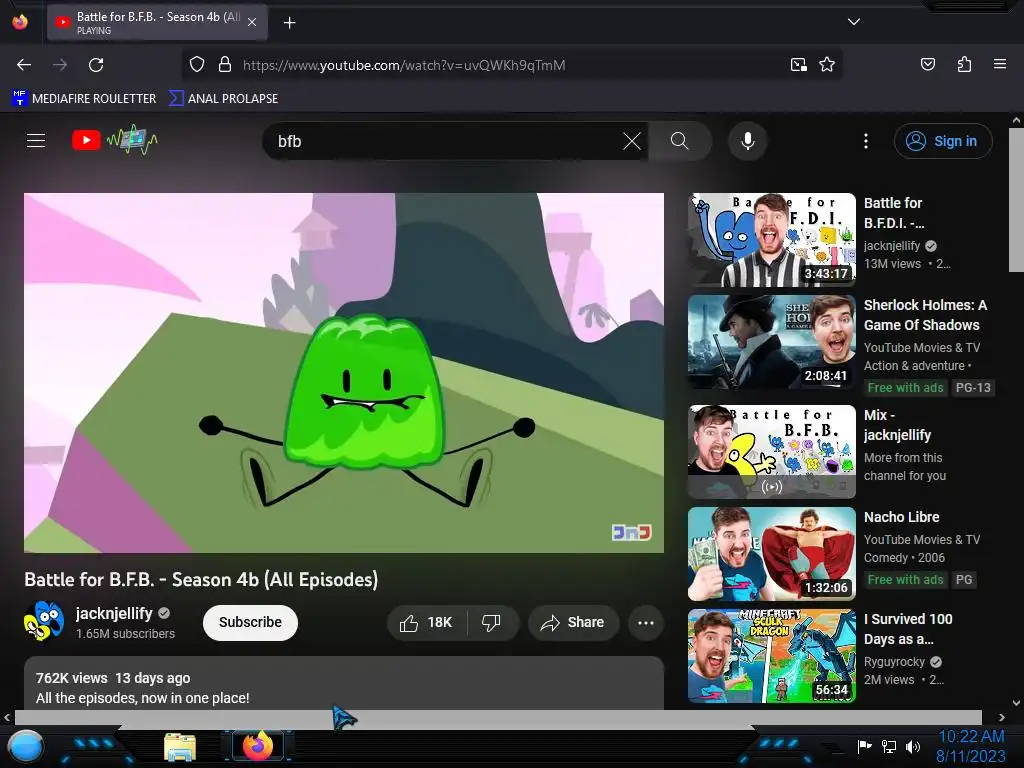This screenshot has width=1024, height=768.
Task: Click the Sign in button
Action: click(x=943, y=141)
